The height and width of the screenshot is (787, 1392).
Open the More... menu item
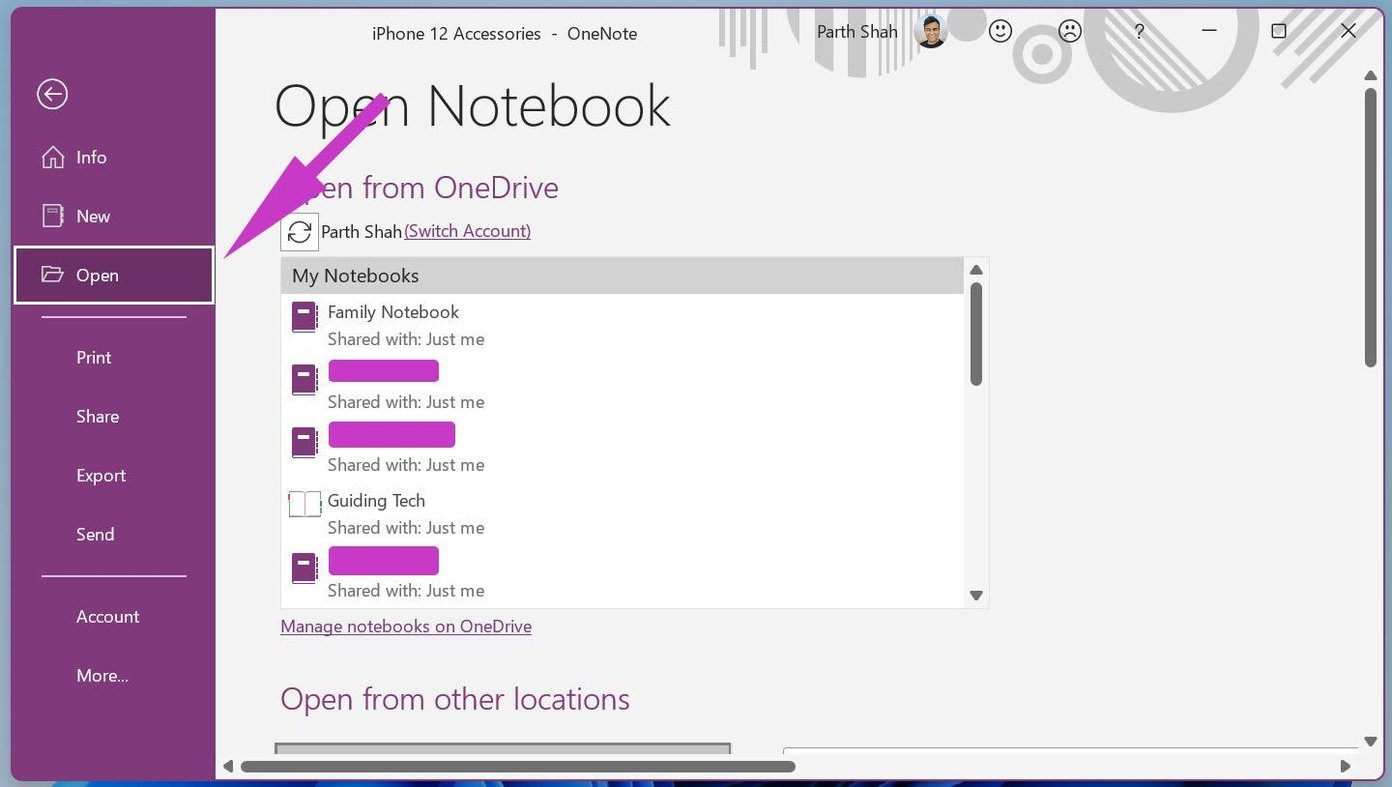[x=102, y=675]
